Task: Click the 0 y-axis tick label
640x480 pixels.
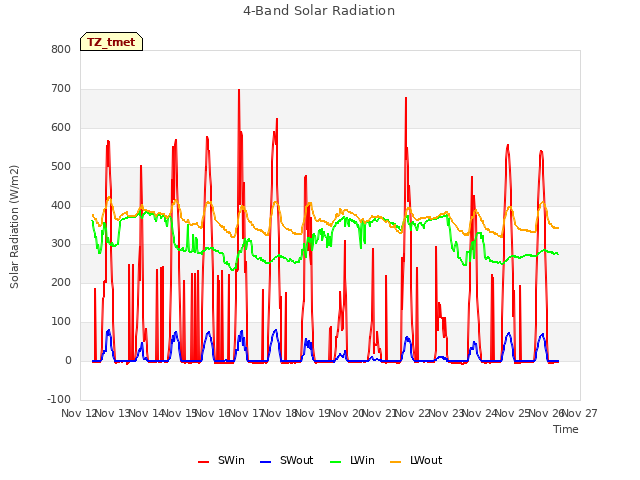Action: point(68,361)
